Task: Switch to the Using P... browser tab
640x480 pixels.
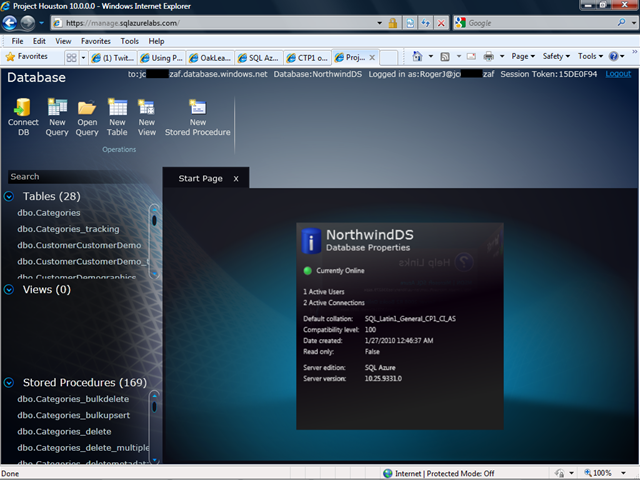Action: [162, 58]
